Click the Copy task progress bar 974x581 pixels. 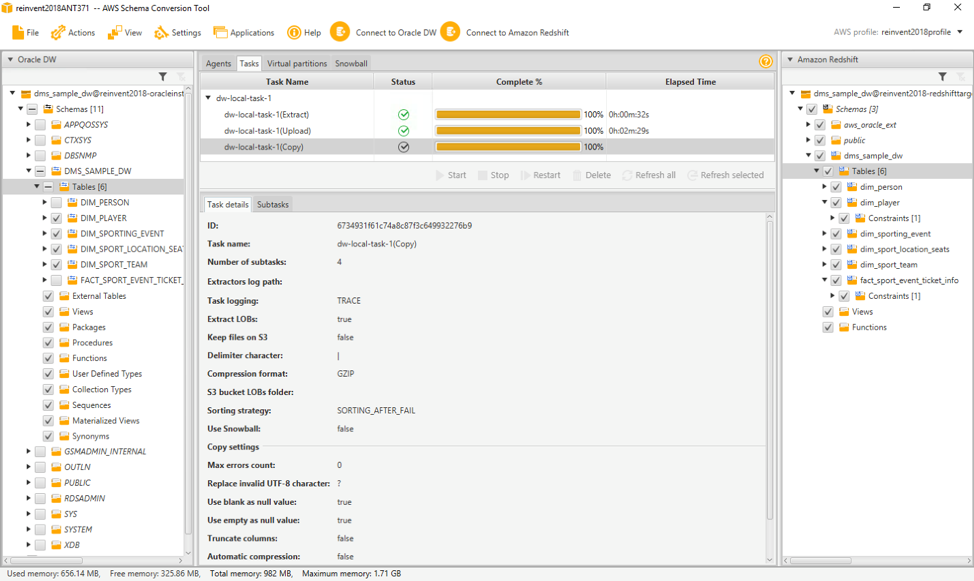[x=508, y=147]
